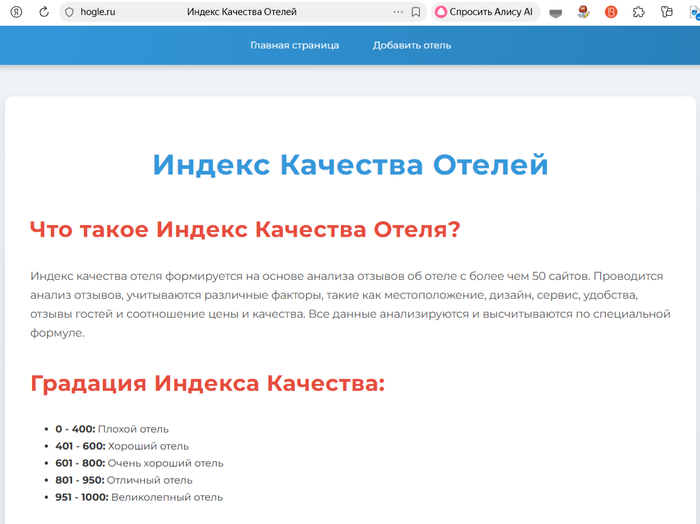Open the puzzle-piece extensions menu
The width and height of the screenshot is (700, 524).
[x=639, y=12]
